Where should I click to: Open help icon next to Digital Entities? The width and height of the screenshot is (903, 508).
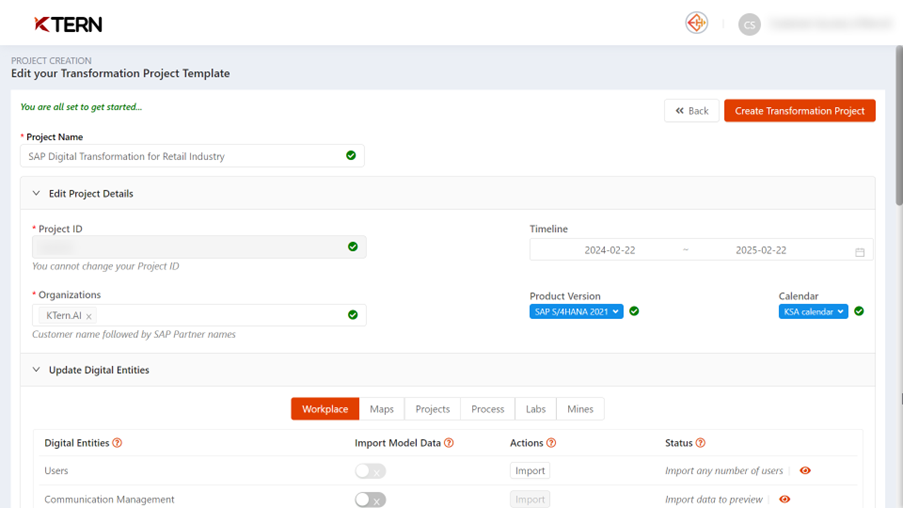pyautogui.click(x=117, y=443)
